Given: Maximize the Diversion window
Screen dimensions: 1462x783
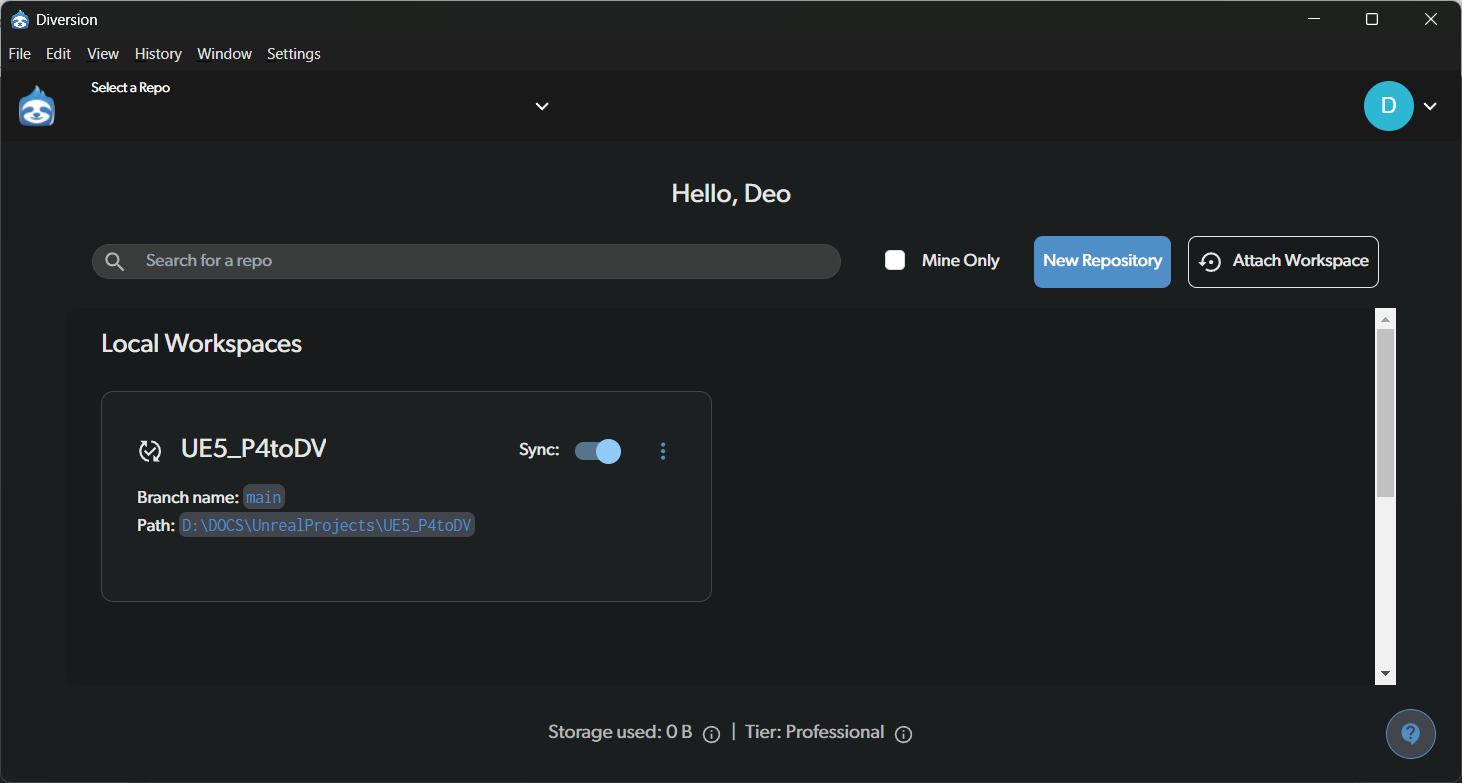Looking at the screenshot, I should (x=1372, y=19).
